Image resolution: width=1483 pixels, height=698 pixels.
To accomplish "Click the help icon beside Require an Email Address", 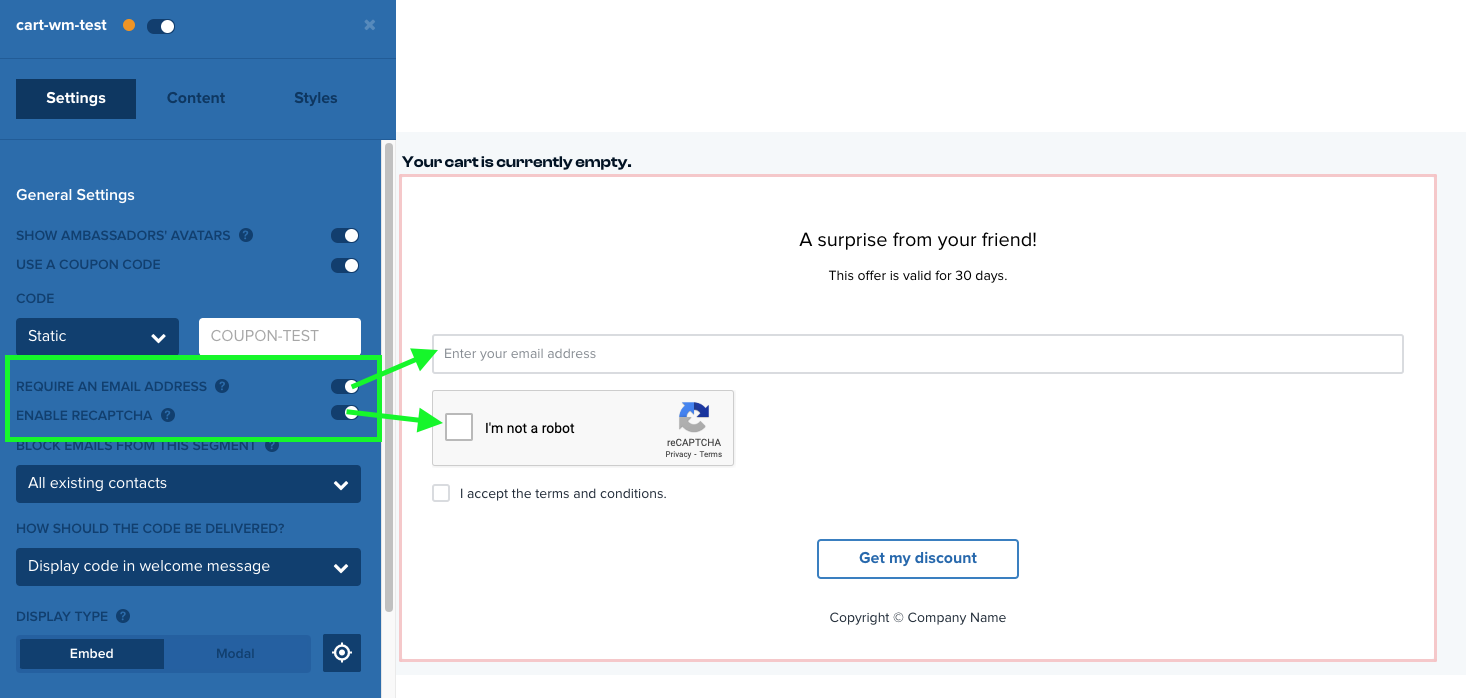I will coord(222,386).
